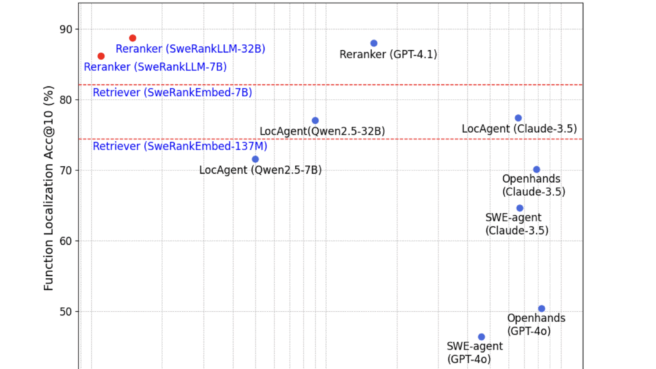This screenshot has height=369, width=656.
Task: Click the Reranker (GPT-4.1) data point
Action: (374, 44)
